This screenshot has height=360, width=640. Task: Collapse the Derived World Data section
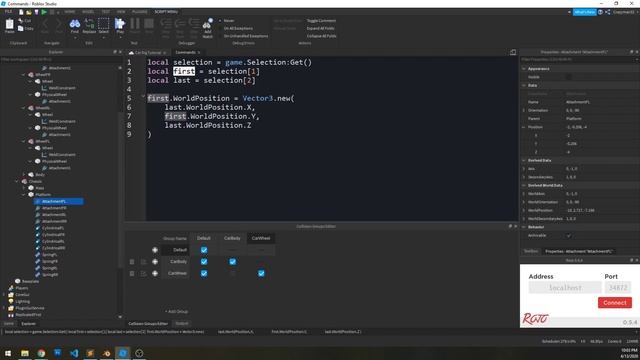point(524,186)
